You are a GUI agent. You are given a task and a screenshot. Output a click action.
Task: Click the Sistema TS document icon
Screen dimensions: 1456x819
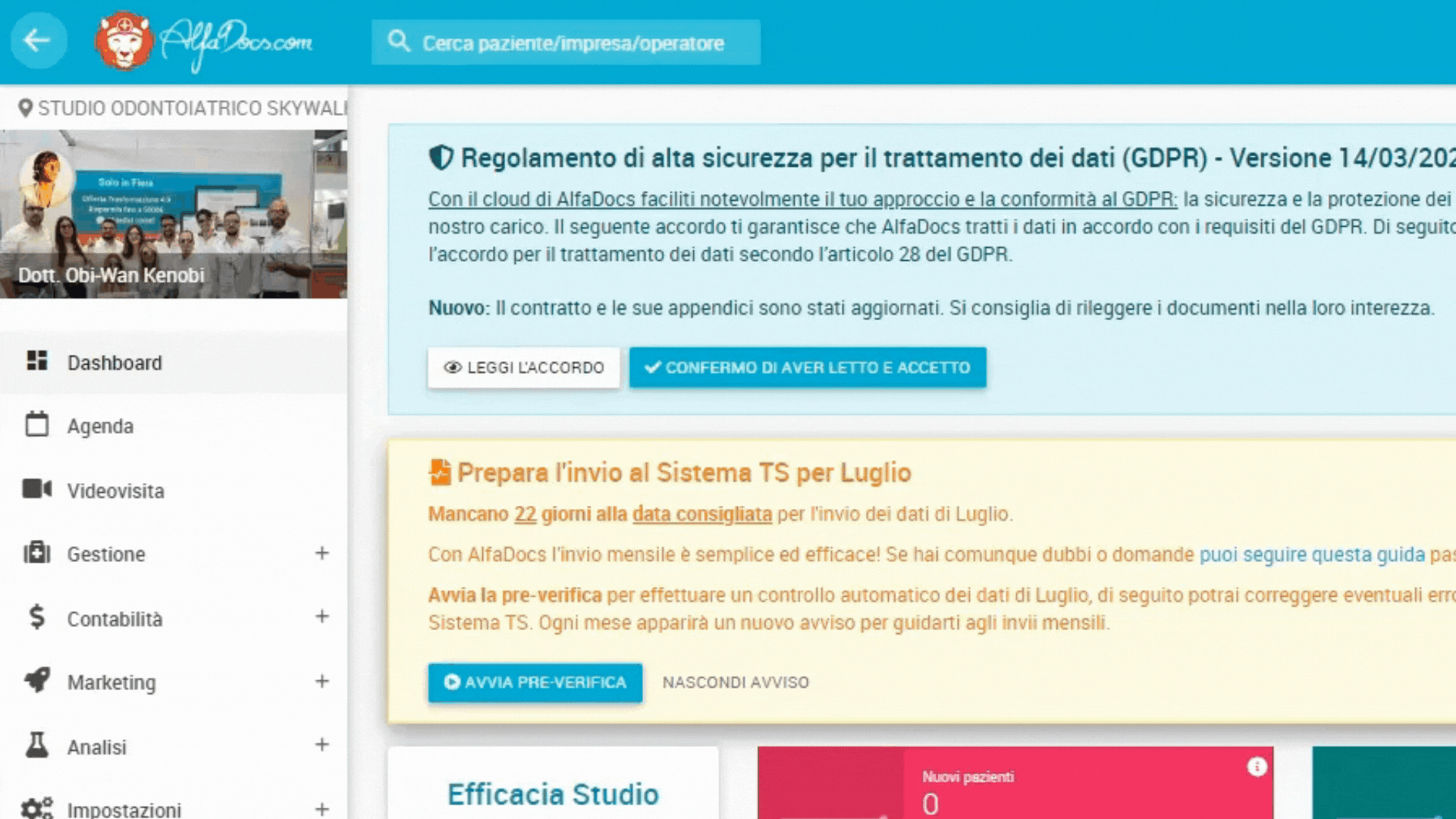[x=440, y=472]
